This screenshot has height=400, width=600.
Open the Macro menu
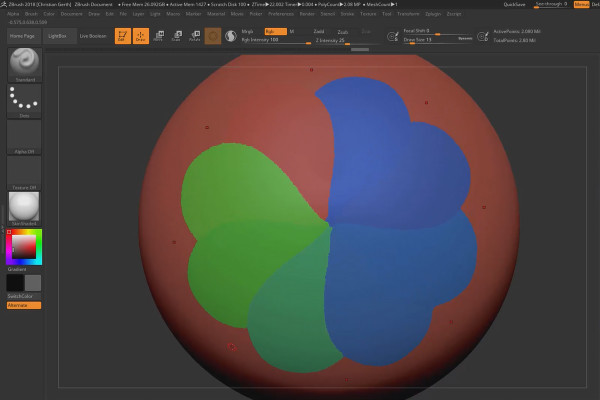pos(173,14)
